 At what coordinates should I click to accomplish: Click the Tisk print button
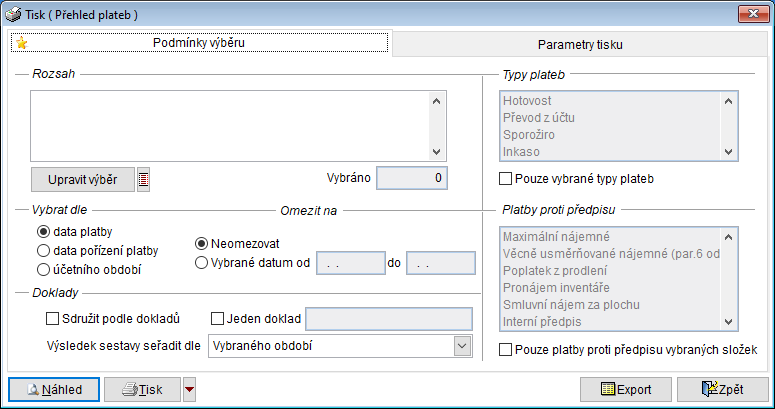[141, 390]
